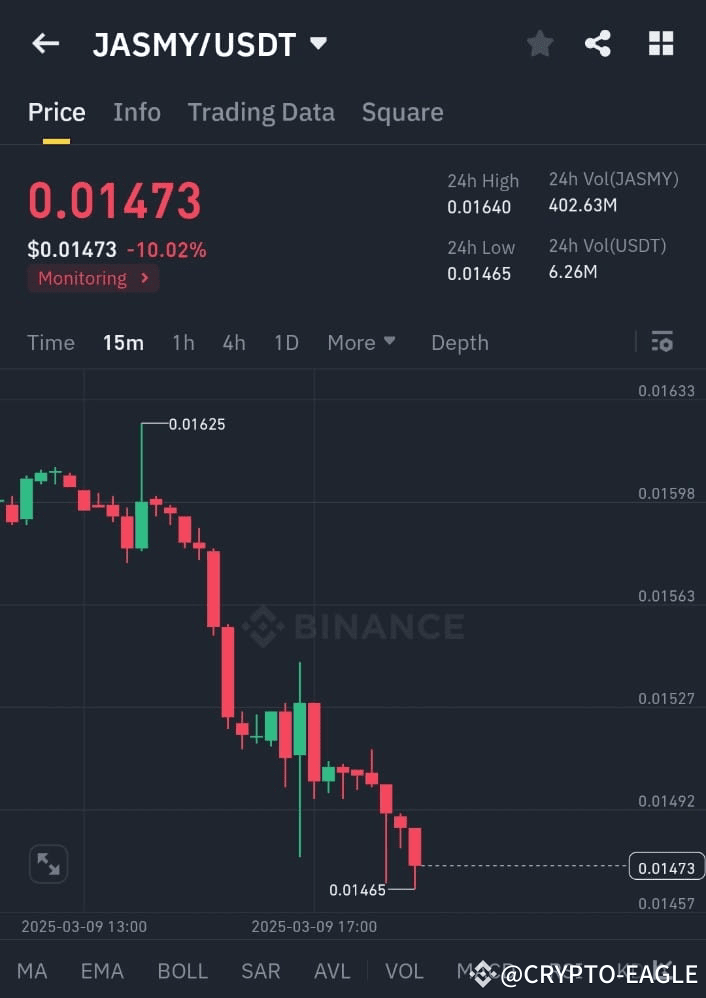706x998 pixels.
Task: Select the VOL indicator
Action: [x=404, y=971]
